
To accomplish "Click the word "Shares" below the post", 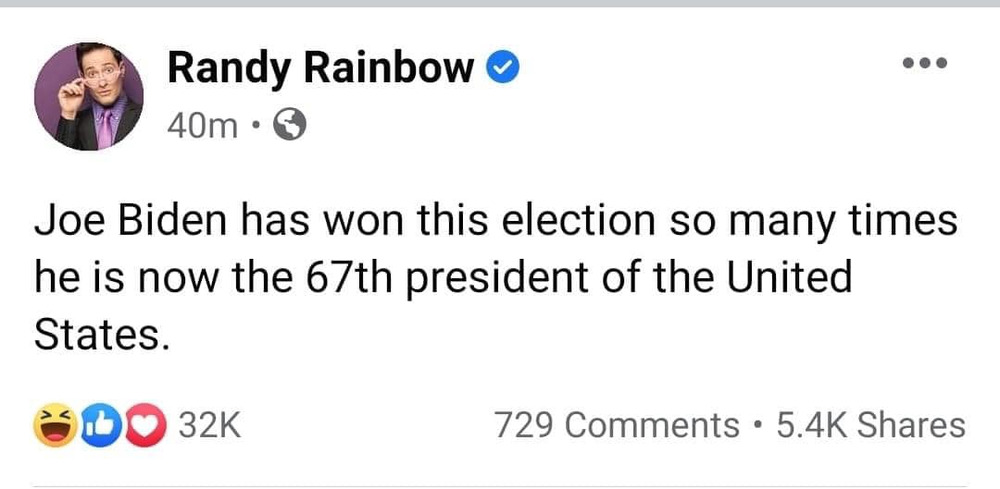I will coord(911,425).
